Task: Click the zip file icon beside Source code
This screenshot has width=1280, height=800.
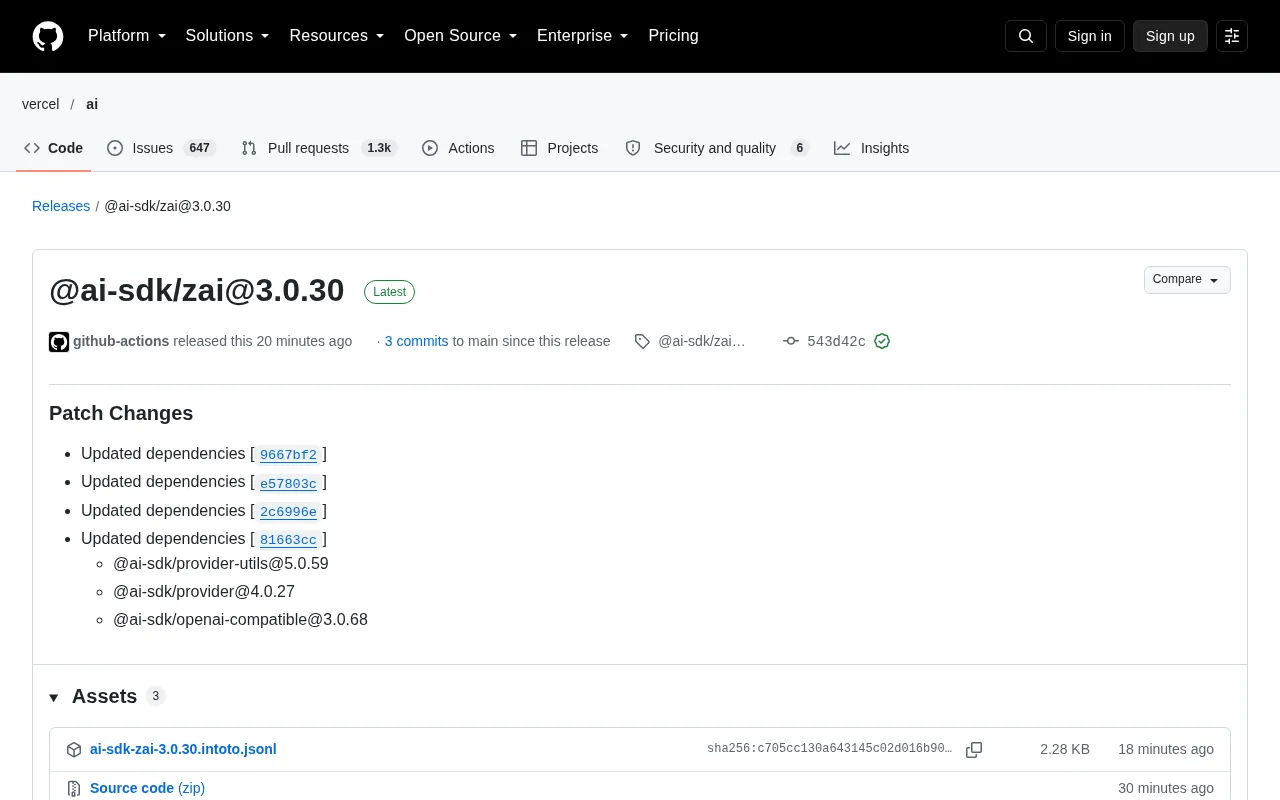Action: (74, 788)
